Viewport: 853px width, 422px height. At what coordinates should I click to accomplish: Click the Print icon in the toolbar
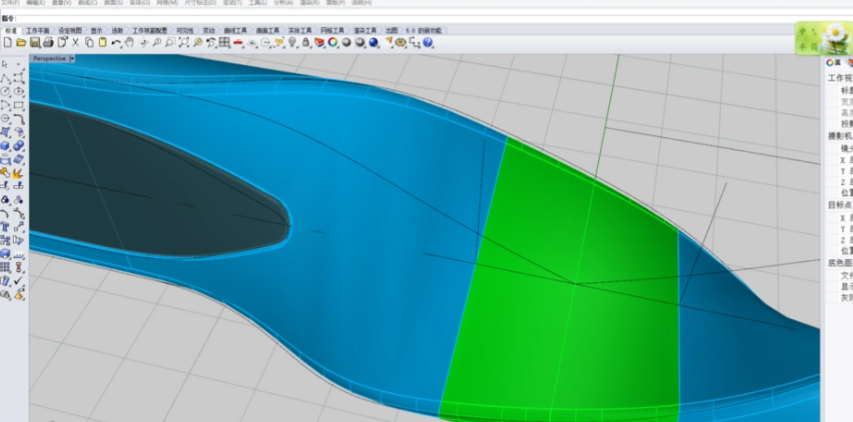pos(47,43)
